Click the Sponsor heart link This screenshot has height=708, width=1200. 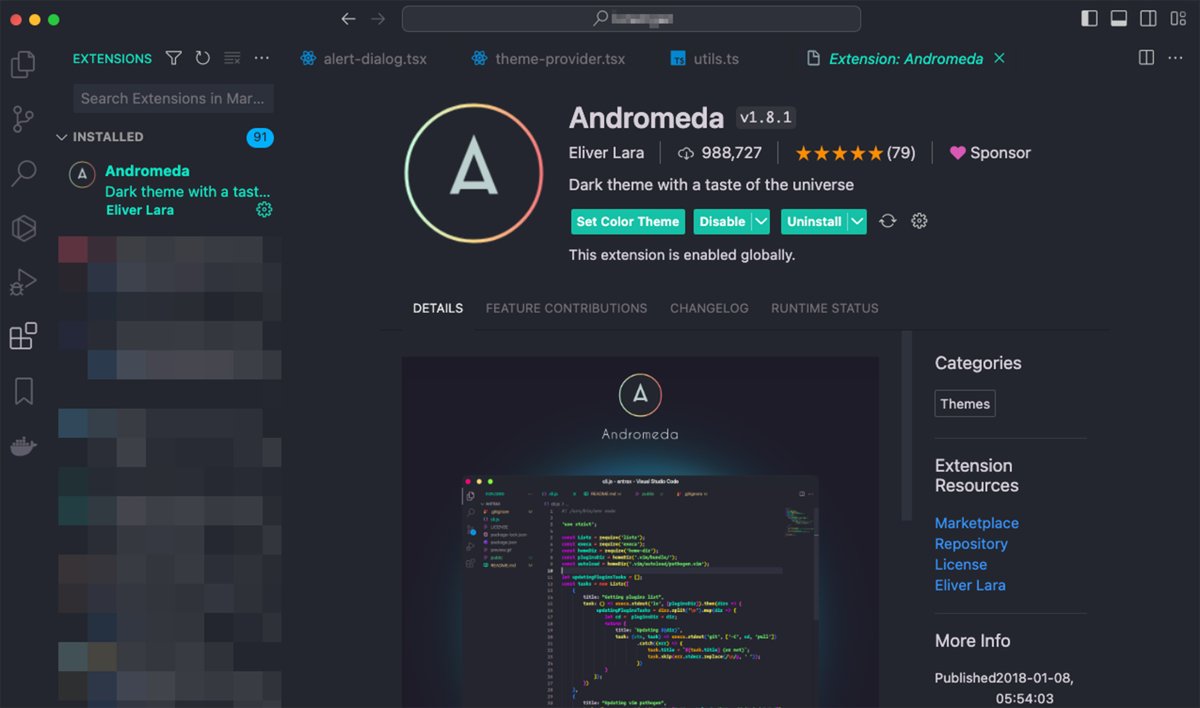coord(990,153)
